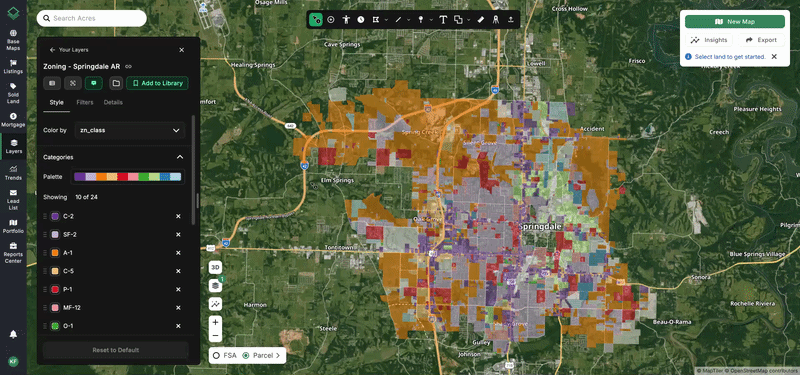Select the overlapping shapes merge tool

click(x=458, y=20)
